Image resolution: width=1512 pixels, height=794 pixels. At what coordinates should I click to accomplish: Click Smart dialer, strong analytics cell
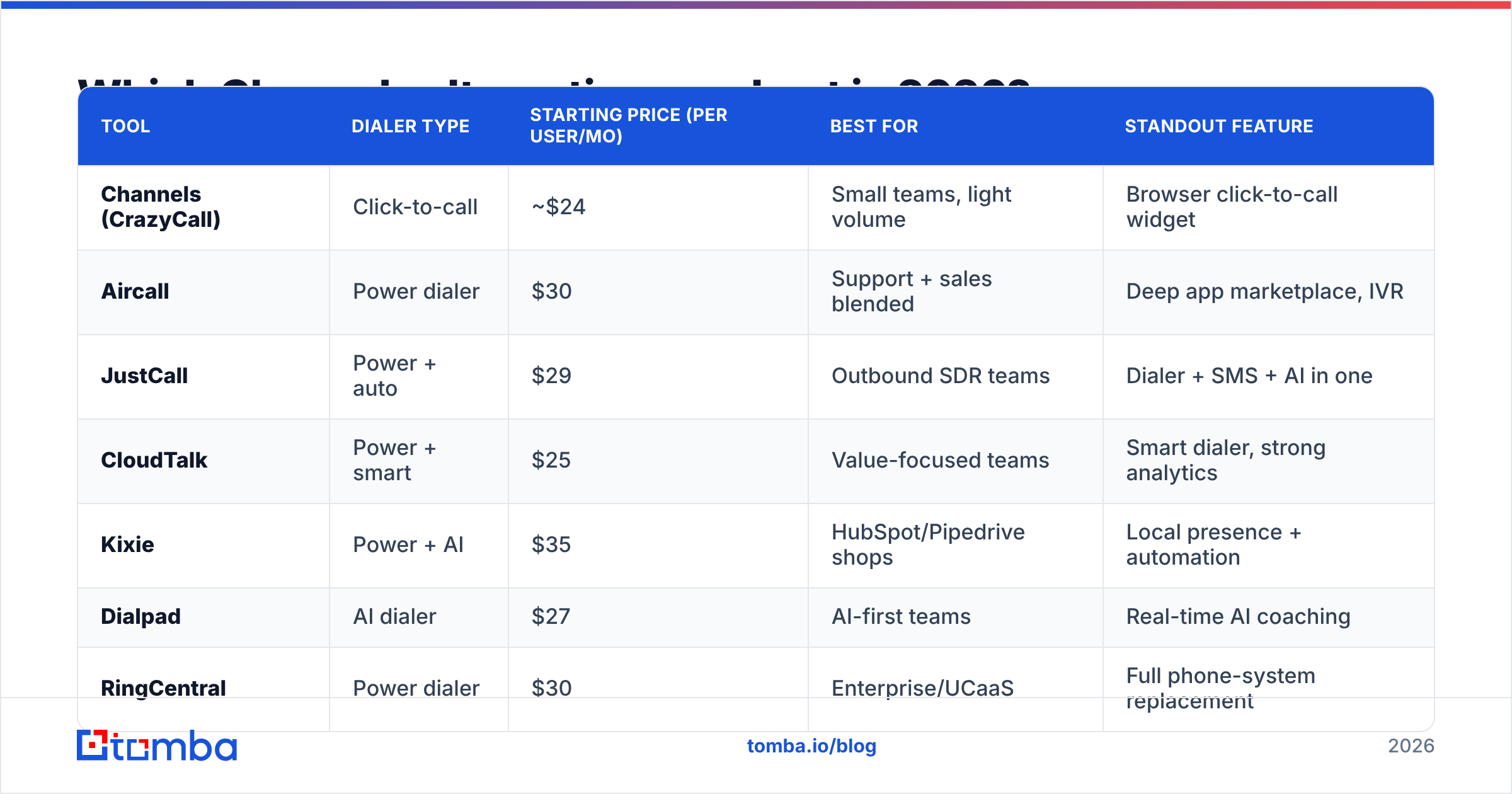click(1226, 460)
